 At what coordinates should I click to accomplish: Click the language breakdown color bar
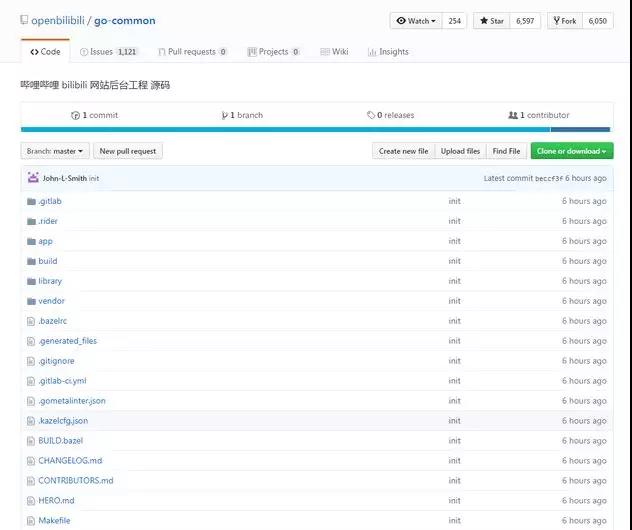pos(316,129)
